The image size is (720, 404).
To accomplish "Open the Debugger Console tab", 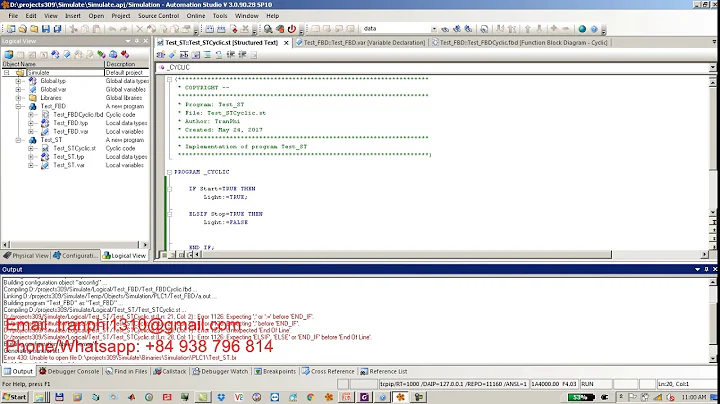I will click(69, 371).
